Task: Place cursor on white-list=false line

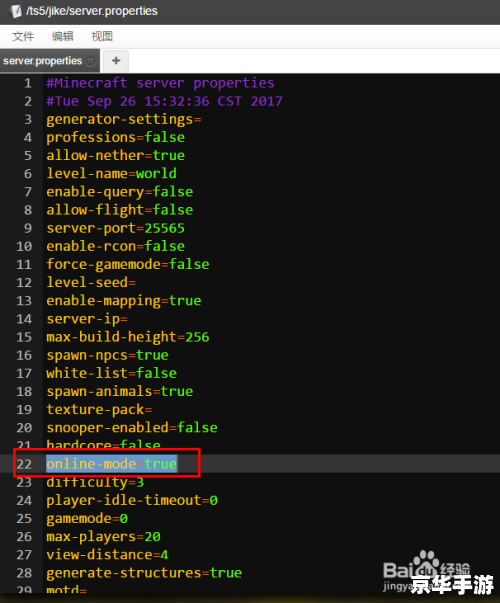Action: click(x=112, y=373)
